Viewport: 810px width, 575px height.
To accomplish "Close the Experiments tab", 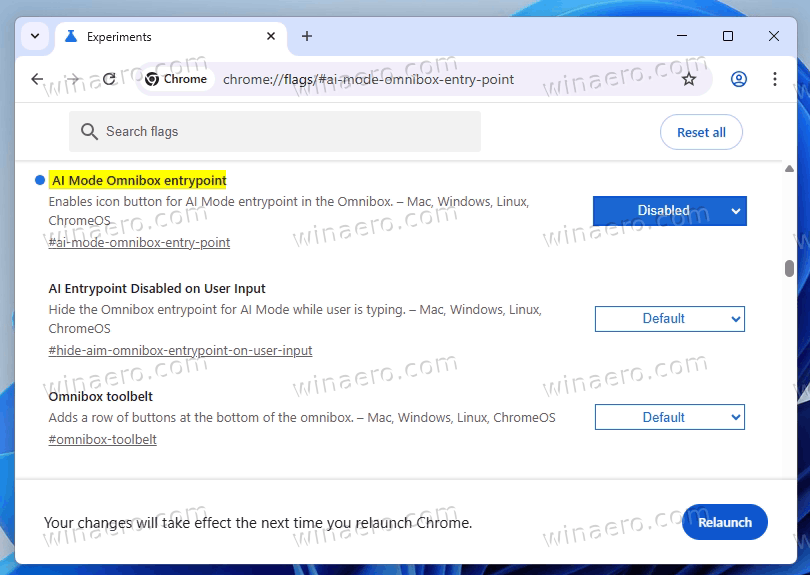I will pyautogui.click(x=271, y=36).
